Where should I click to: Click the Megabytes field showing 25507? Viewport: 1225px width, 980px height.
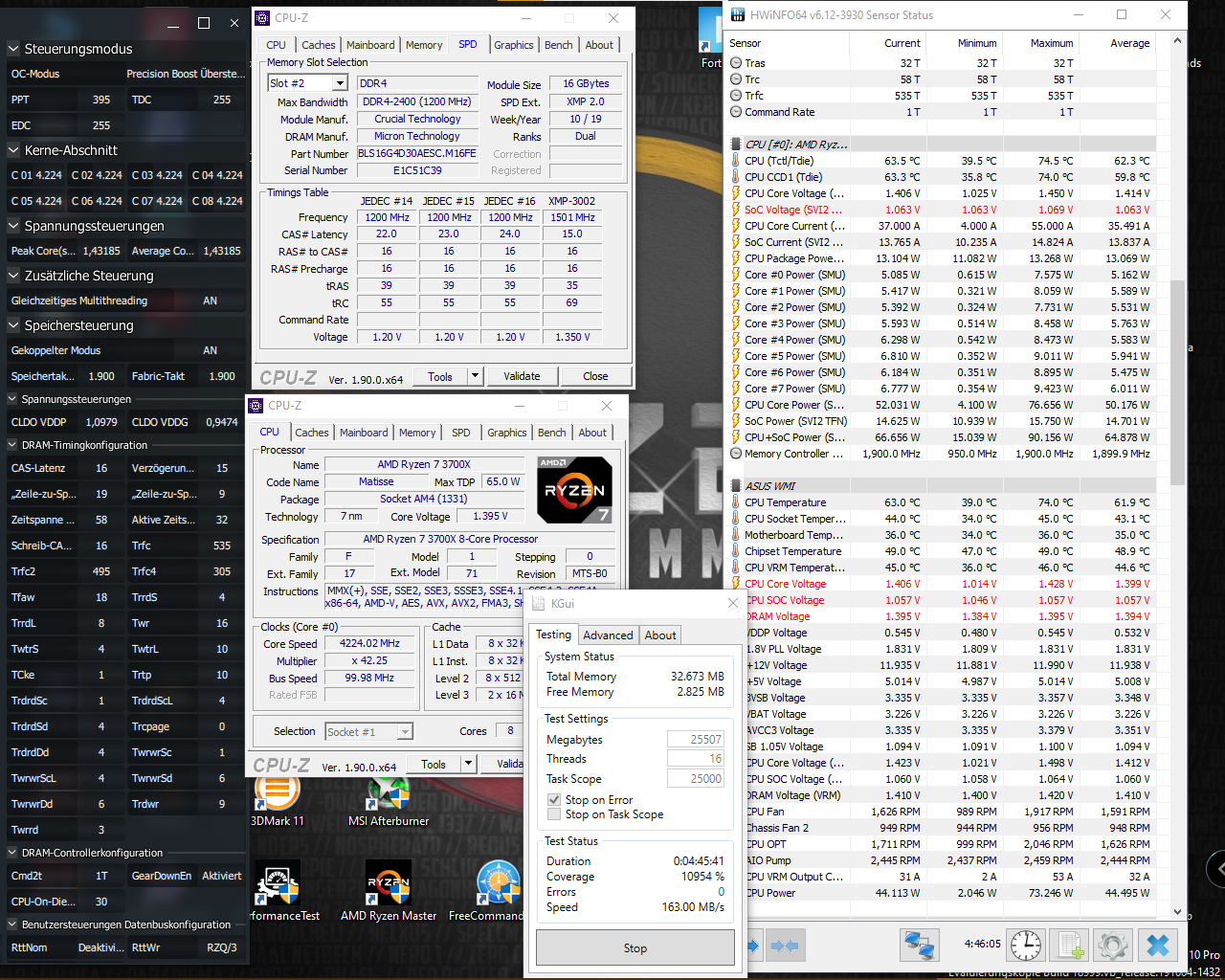pyautogui.click(x=696, y=740)
